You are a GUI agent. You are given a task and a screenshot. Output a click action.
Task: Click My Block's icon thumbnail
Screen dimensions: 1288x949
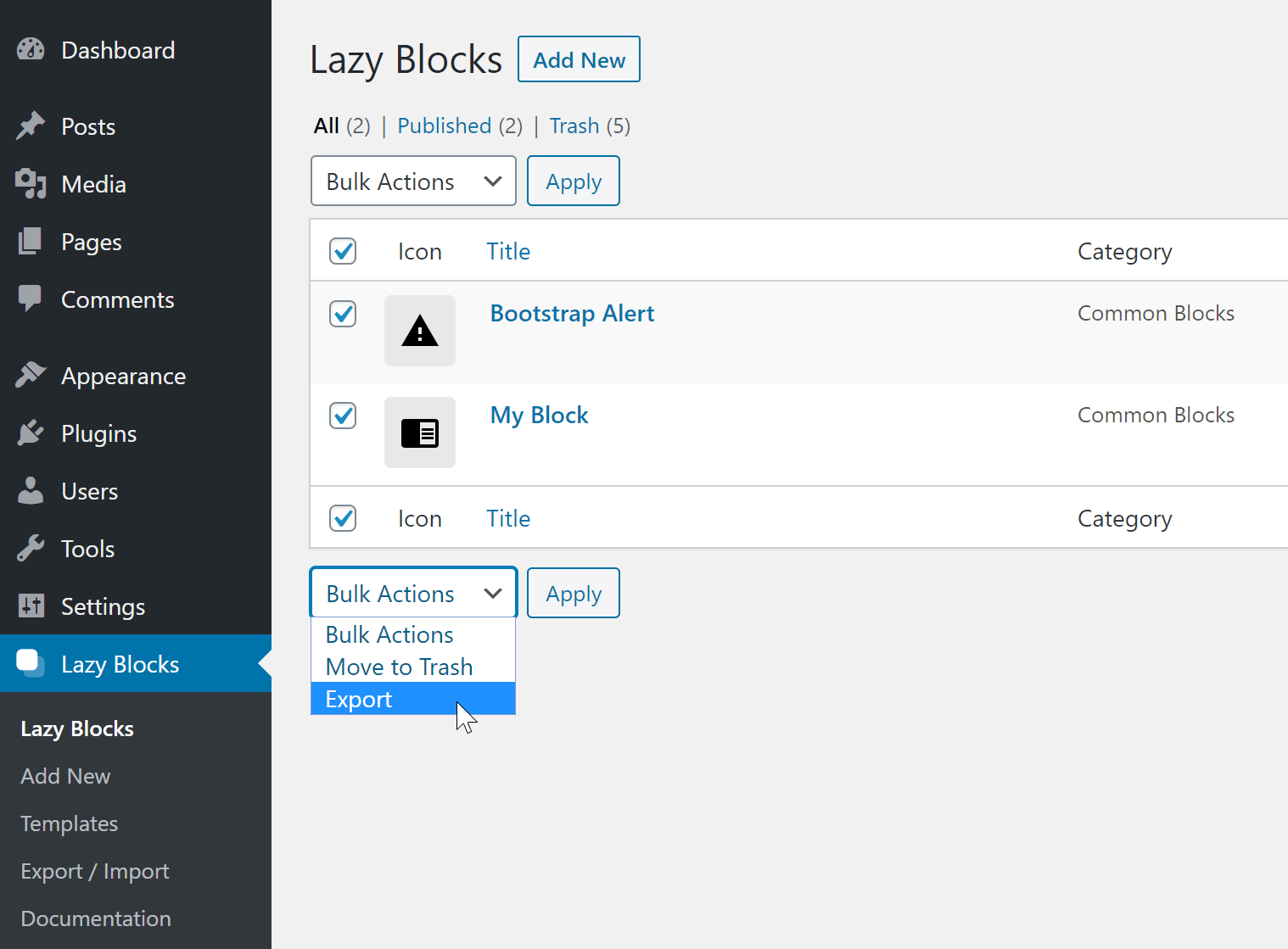point(419,433)
